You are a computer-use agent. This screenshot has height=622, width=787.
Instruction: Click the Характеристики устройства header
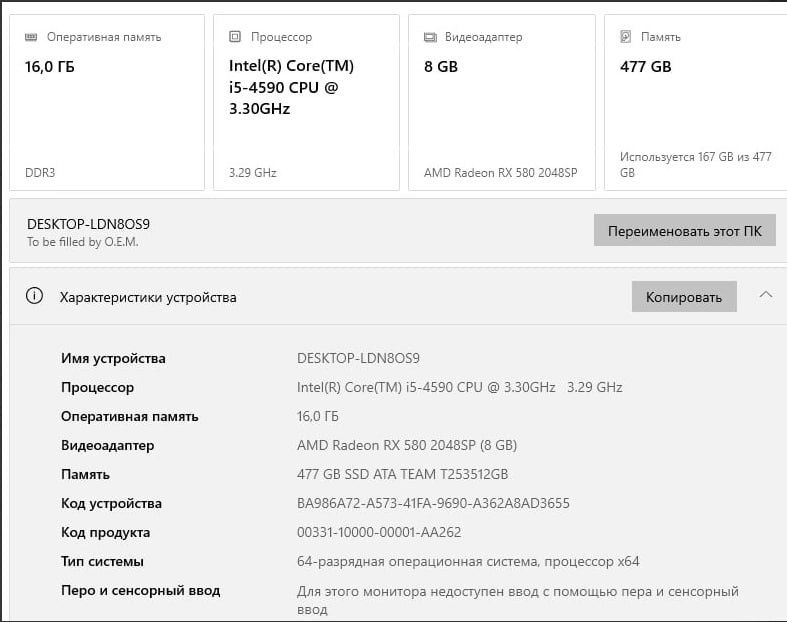pos(148,297)
